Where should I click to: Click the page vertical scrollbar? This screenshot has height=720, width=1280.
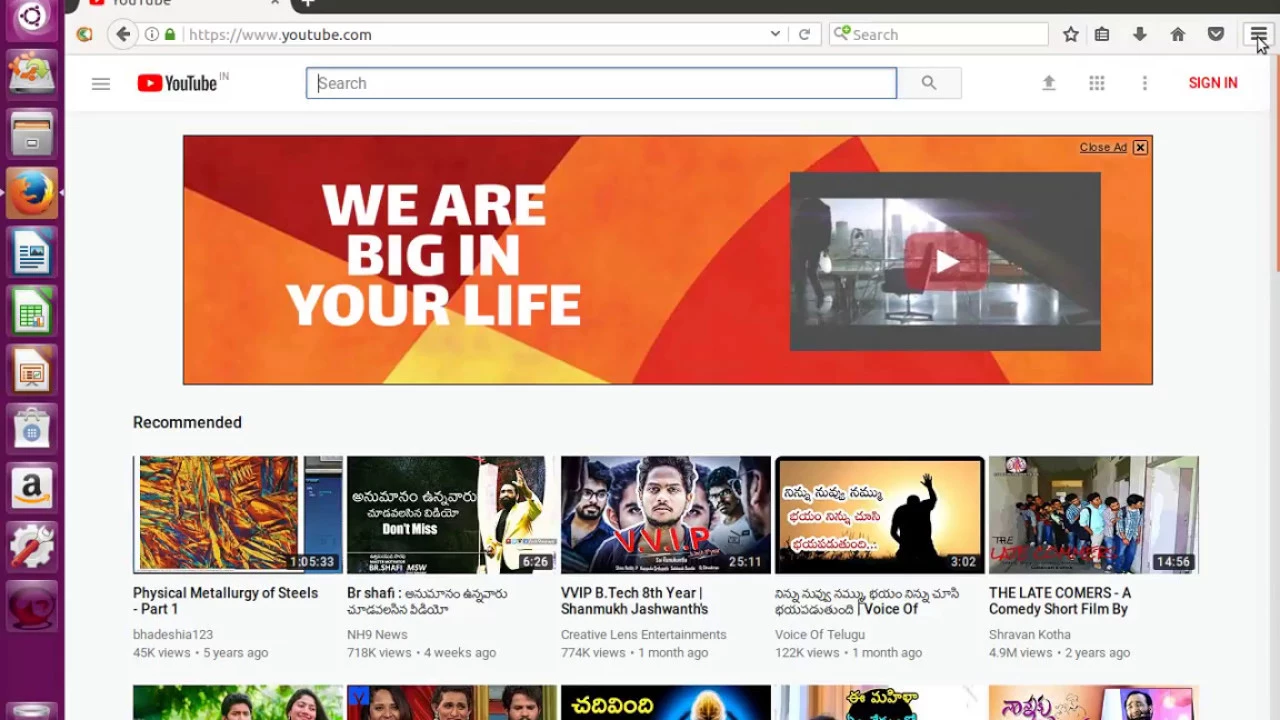click(x=1276, y=165)
